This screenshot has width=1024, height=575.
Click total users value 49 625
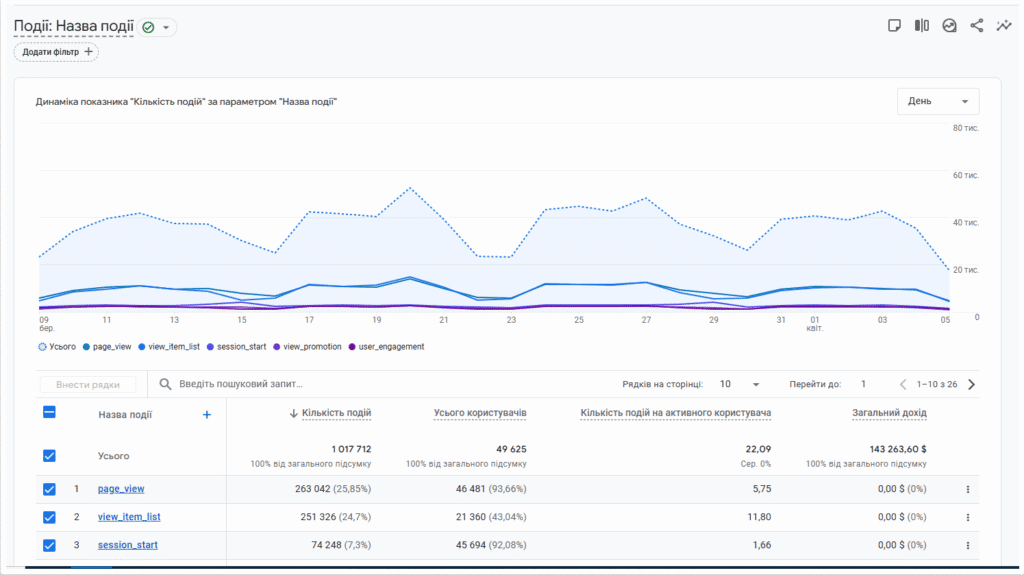(x=511, y=450)
